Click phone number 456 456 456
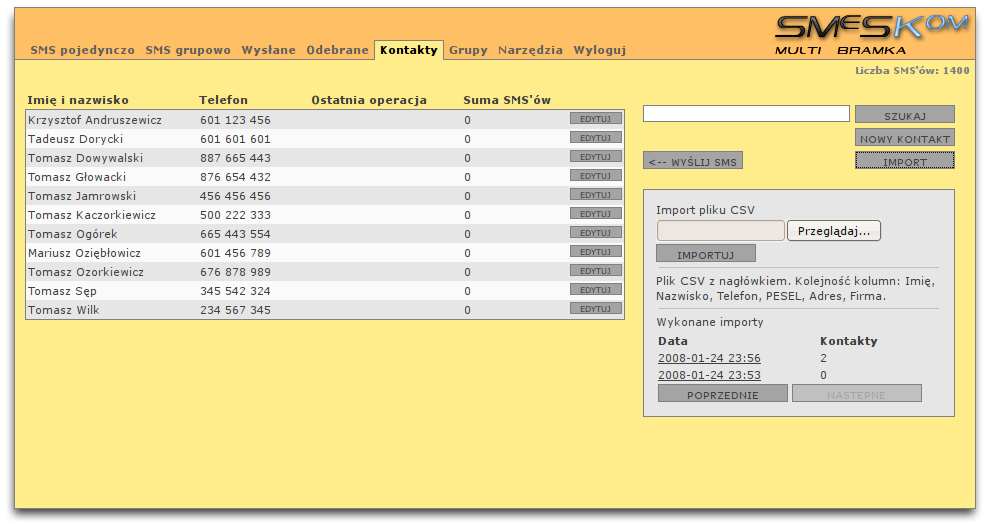Image resolution: width=986 pixels, height=524 pixels. (x=235, y=196)
